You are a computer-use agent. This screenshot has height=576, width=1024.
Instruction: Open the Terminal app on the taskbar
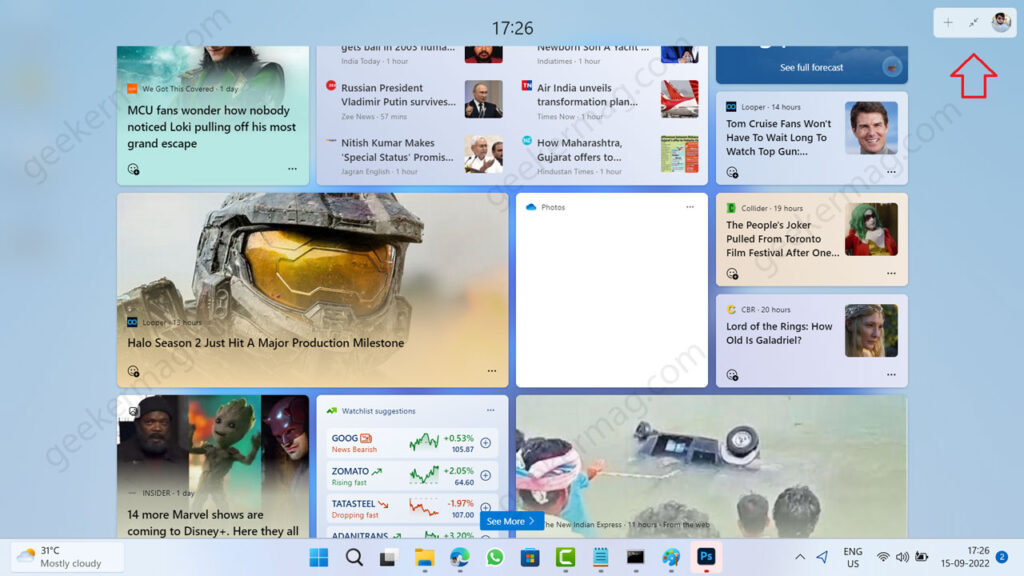coord(635,557)
